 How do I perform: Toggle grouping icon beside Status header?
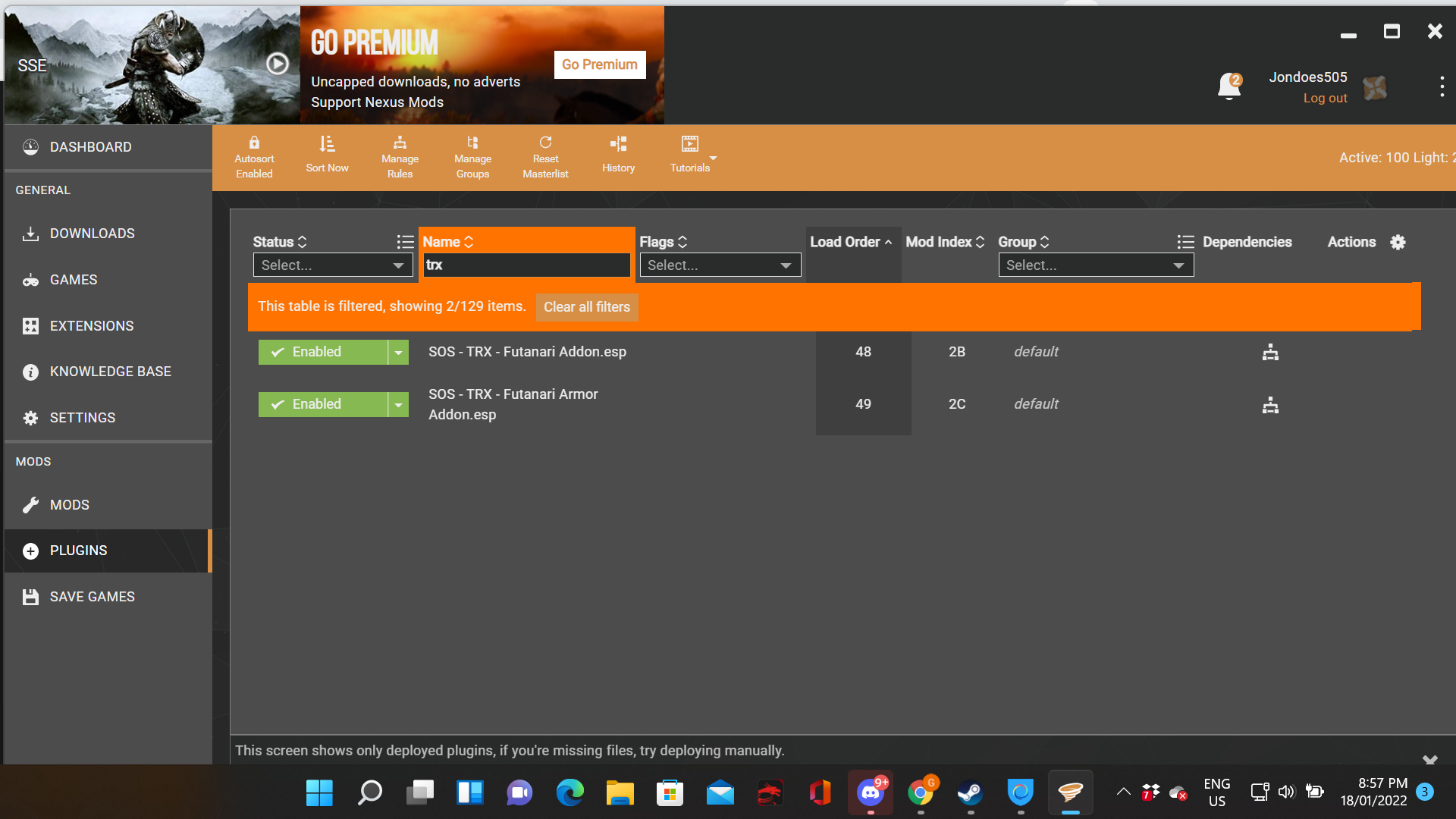click(405, 242)
